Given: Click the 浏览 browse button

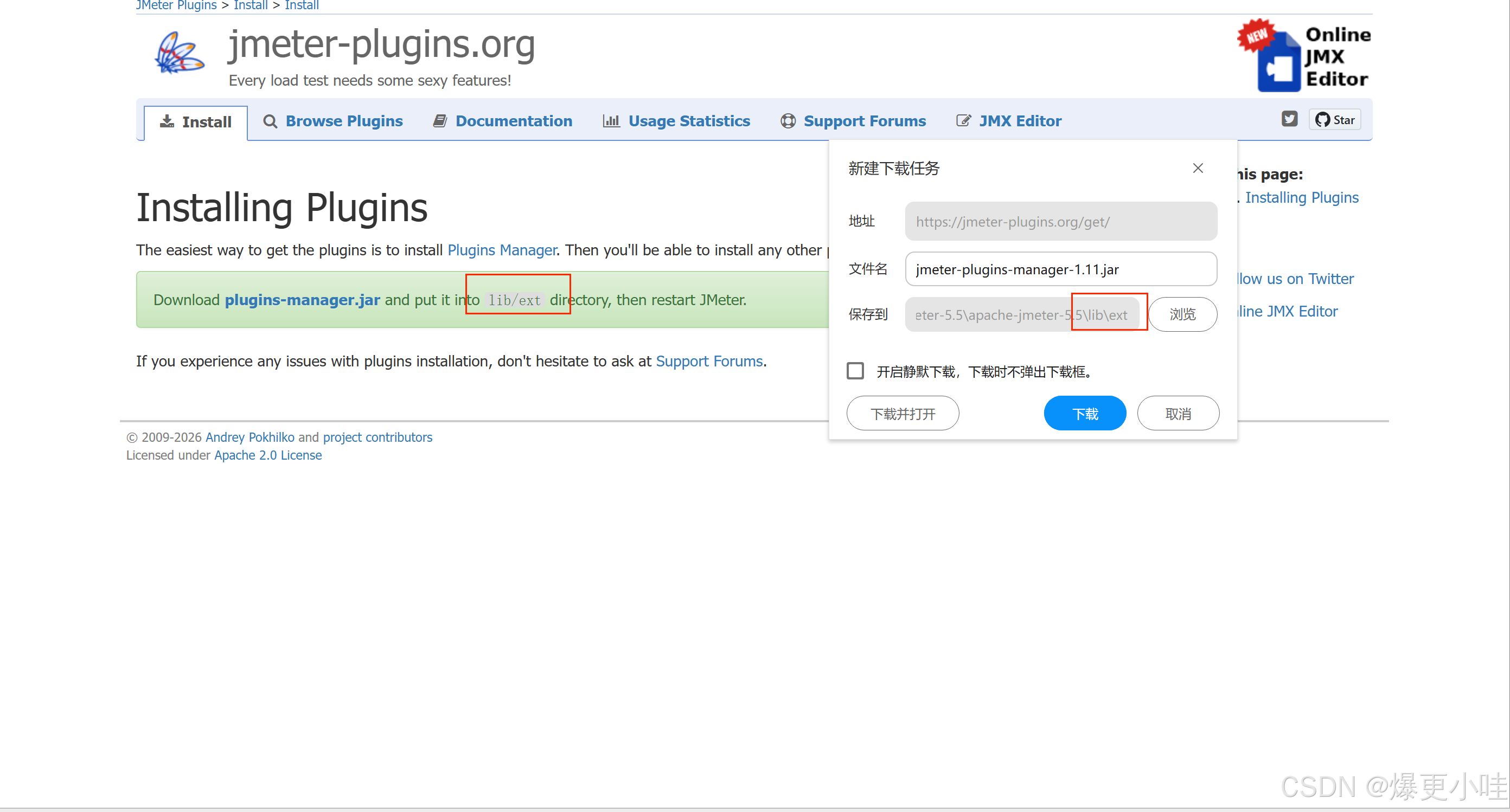Looking at the screenshot, I should [x=1182, y=314].
